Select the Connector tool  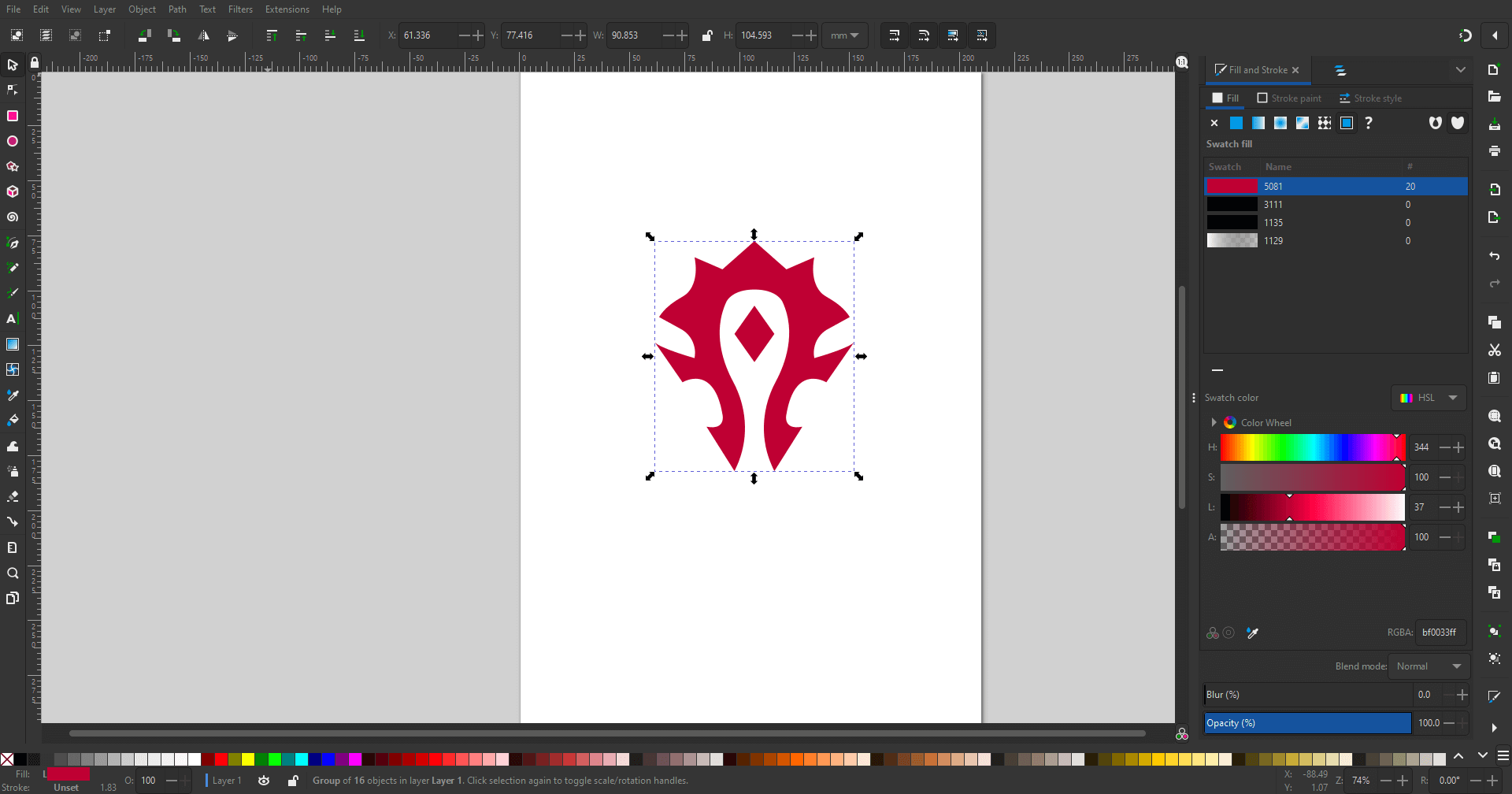[x=13, y=521]
